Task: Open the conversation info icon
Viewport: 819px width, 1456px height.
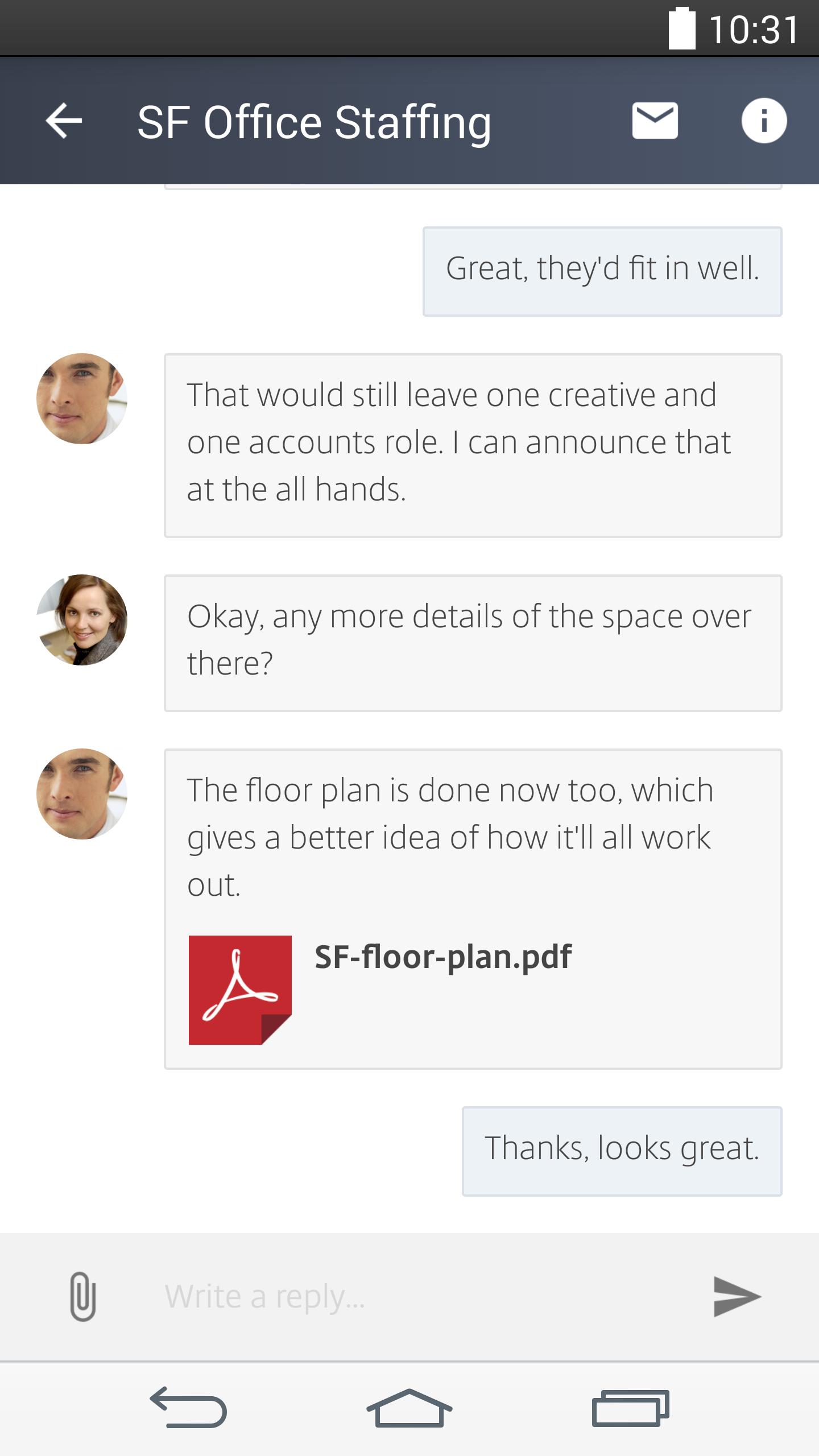Action: [764, 121]
